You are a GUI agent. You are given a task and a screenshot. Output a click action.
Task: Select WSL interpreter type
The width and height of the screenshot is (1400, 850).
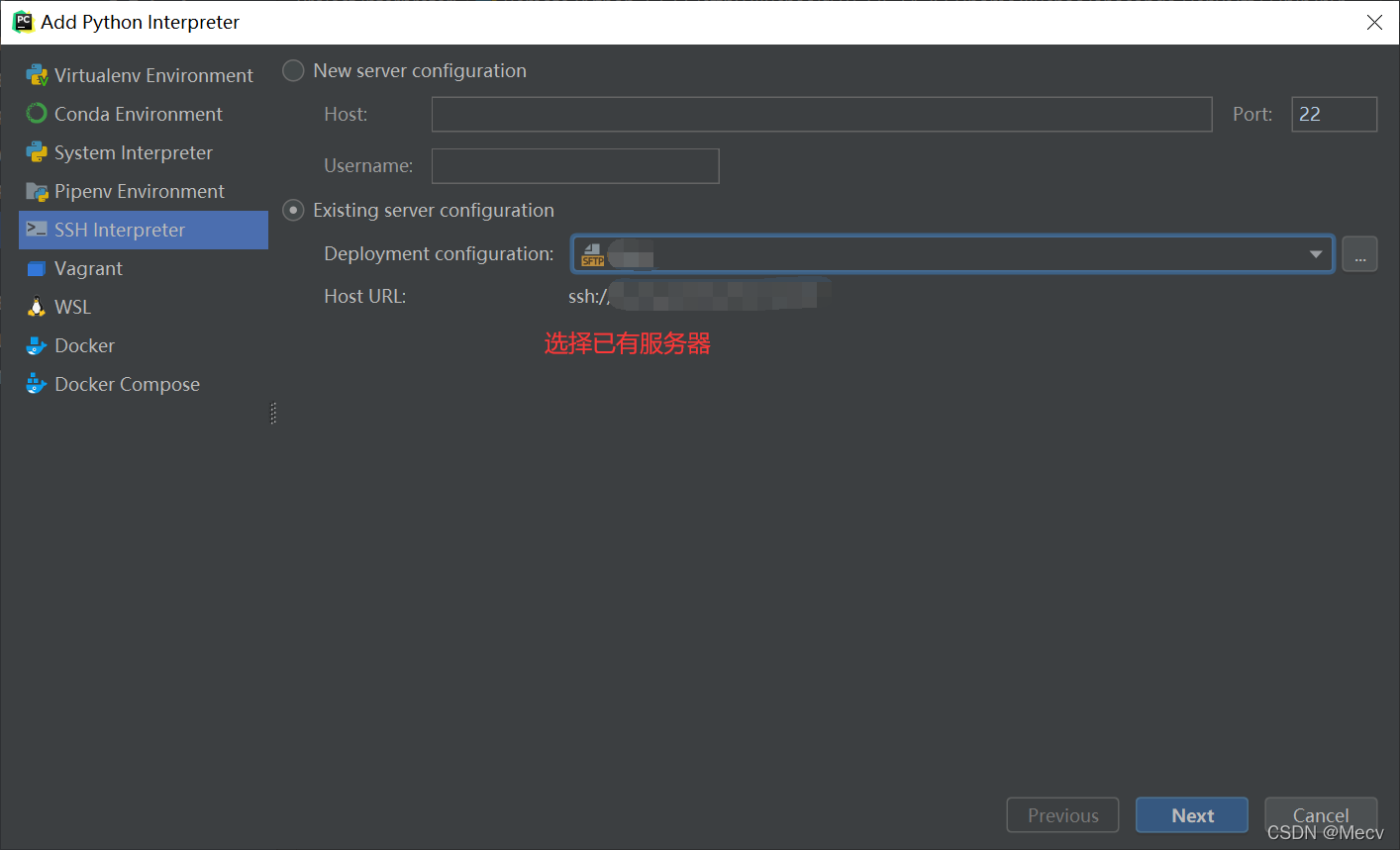click(x=144, y=307)
